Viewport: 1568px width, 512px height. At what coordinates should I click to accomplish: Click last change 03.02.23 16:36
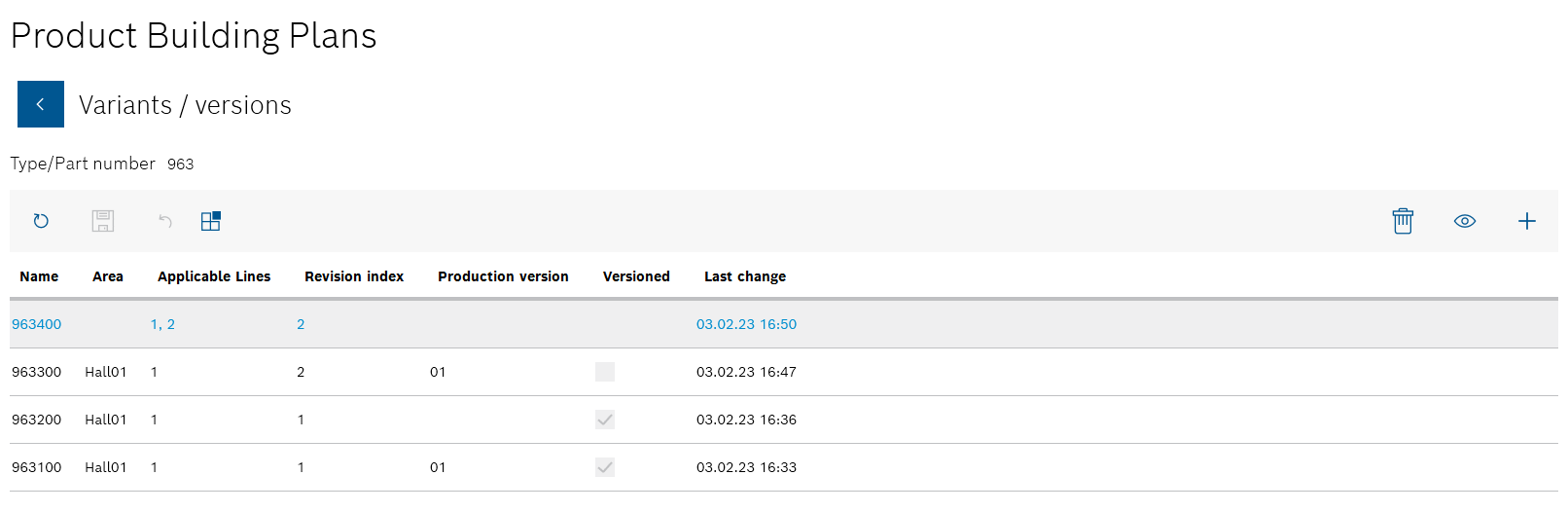(x=746, y=420)
